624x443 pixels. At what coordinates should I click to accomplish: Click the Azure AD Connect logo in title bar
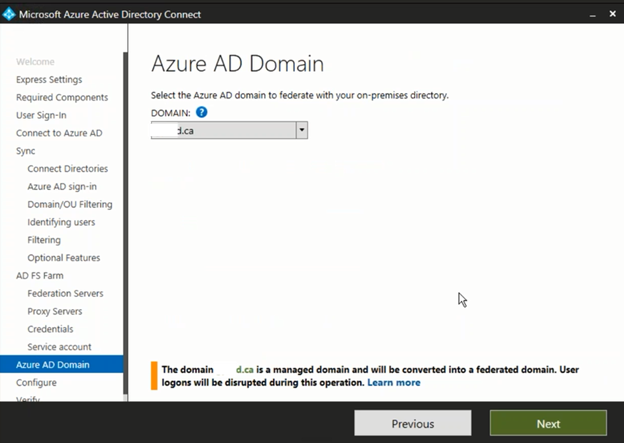click(8, 14)
